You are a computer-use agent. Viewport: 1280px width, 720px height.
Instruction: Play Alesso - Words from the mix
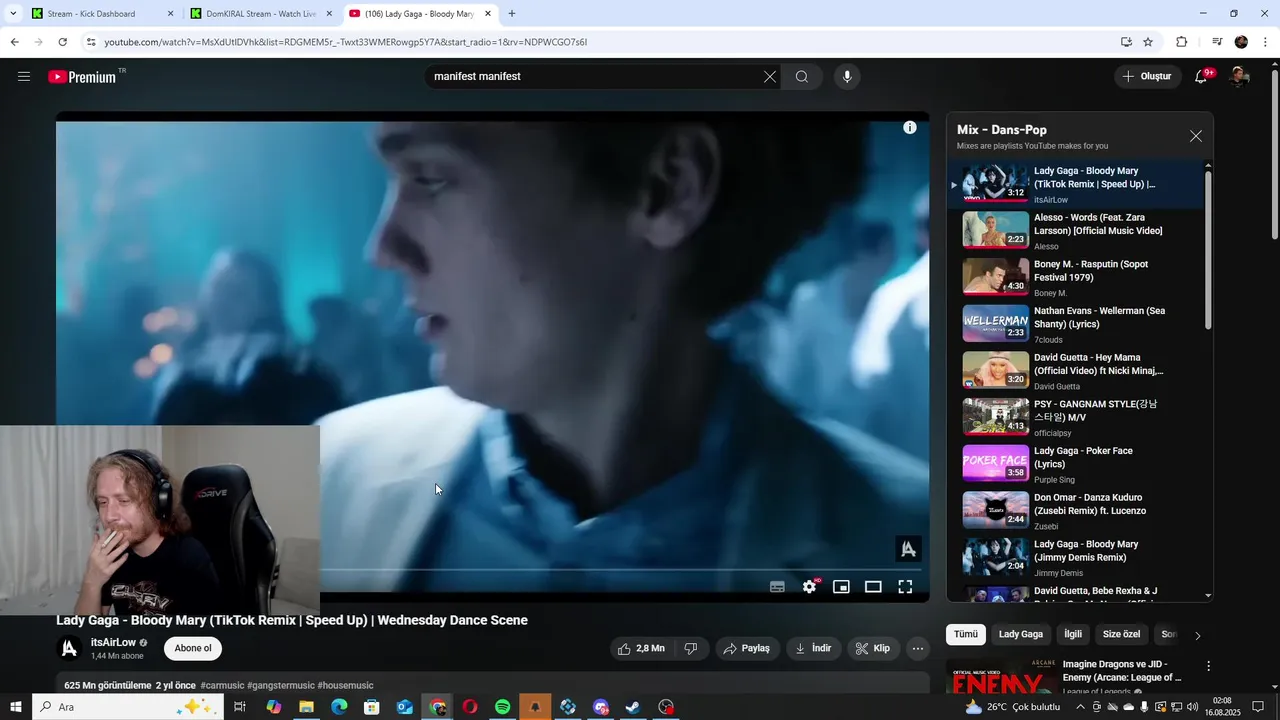[x=1076, y=231]
